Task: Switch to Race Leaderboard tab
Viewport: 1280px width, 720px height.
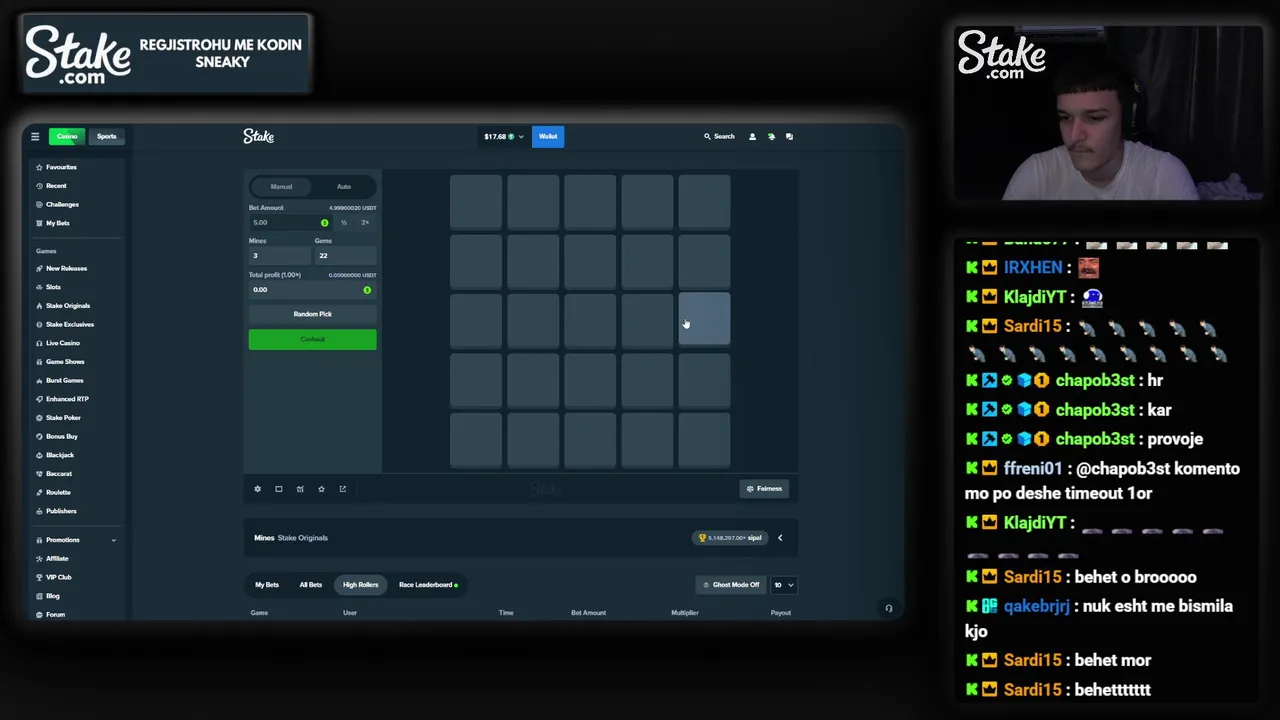Action: [x=428, y=585]
